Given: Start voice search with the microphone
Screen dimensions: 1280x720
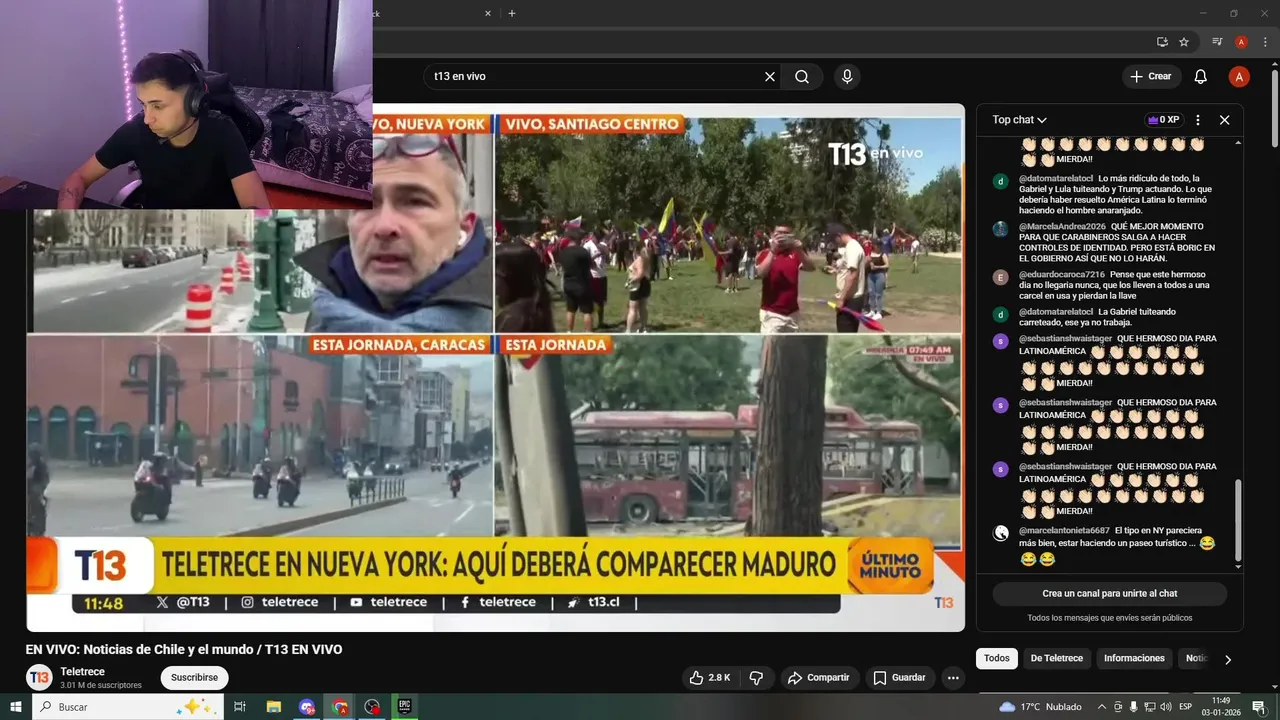Looking at the screenshot, I should [847, 77].
